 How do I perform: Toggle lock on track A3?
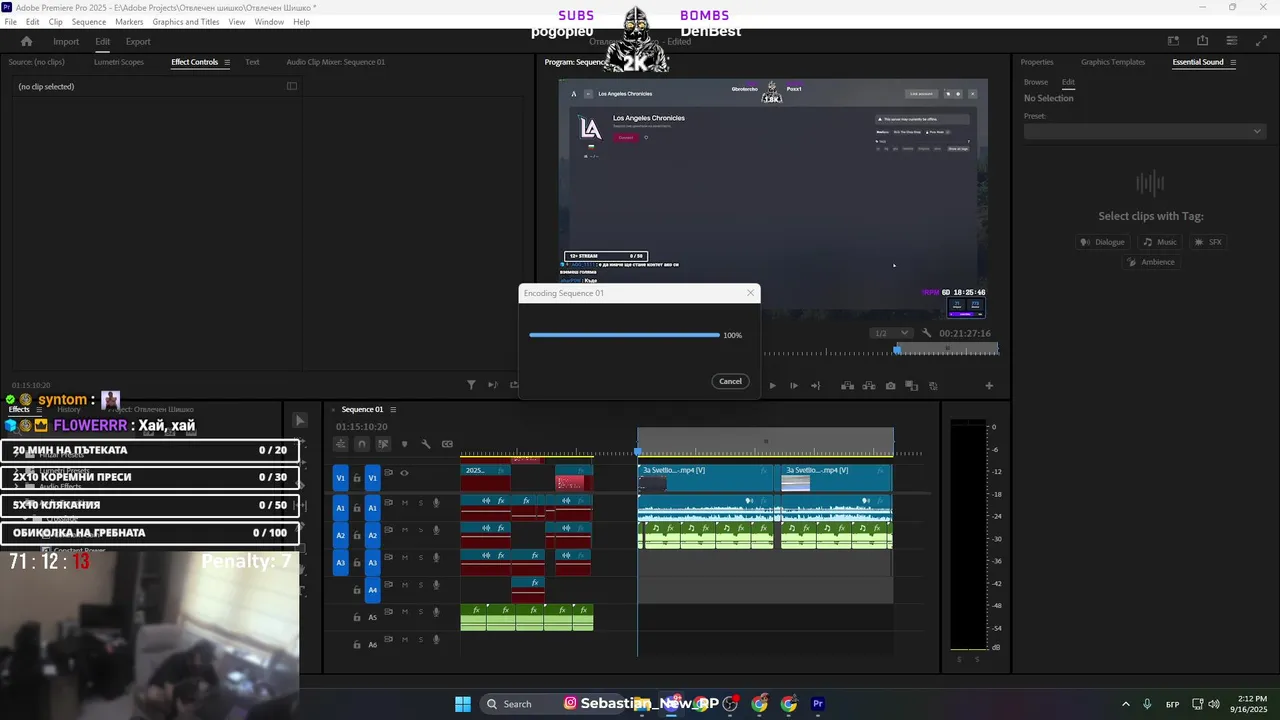pos(357,563)
